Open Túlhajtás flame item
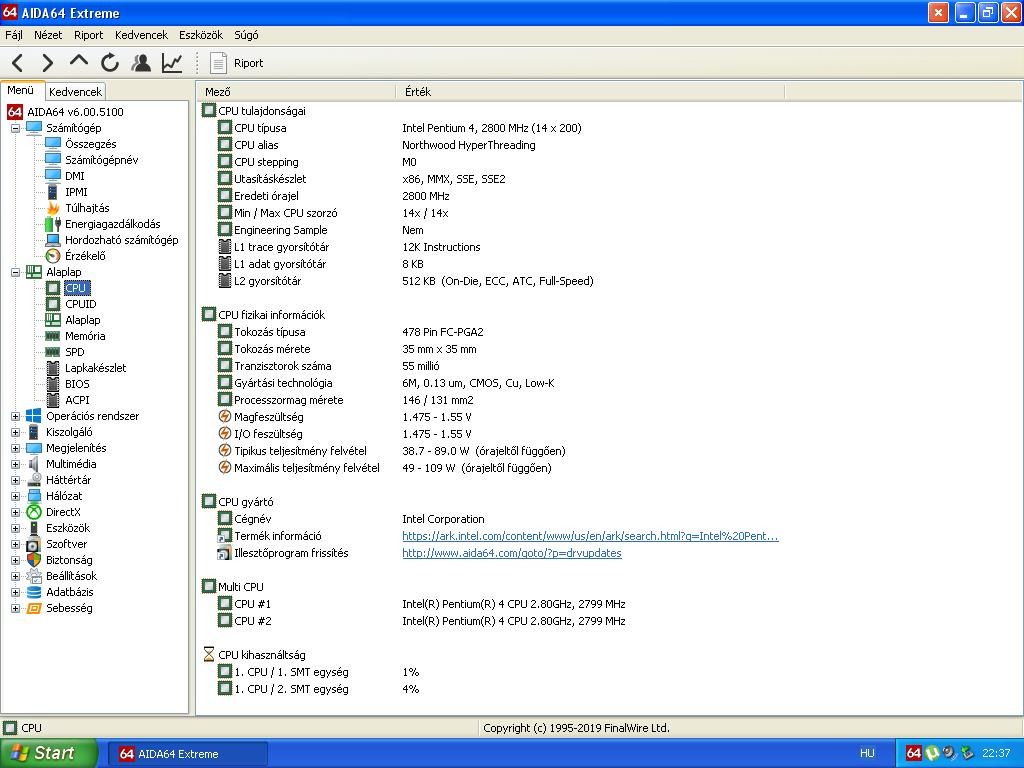 [87, 208]
